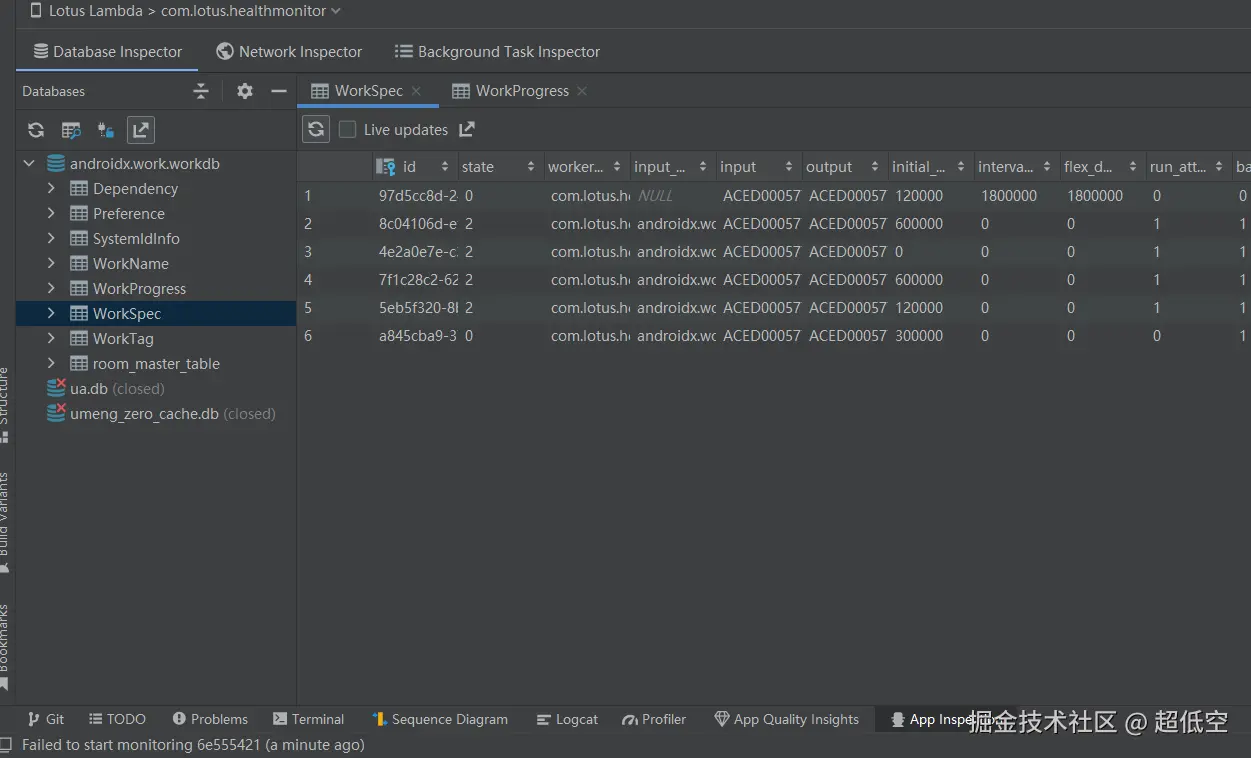The image size is (1251, 758).
Task: Toggle the Live updates checkbox
Action: 347,129
